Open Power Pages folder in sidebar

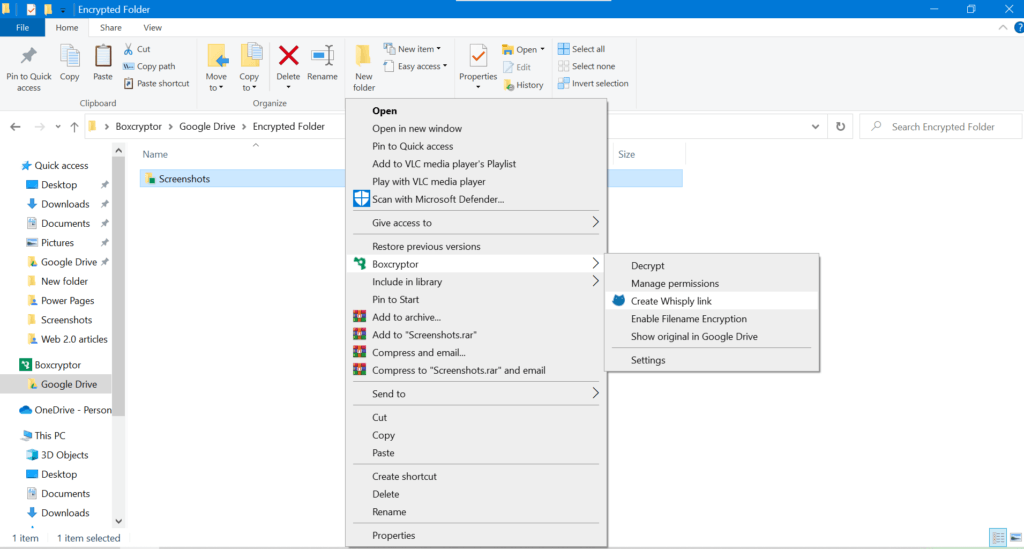pos(67,301)
